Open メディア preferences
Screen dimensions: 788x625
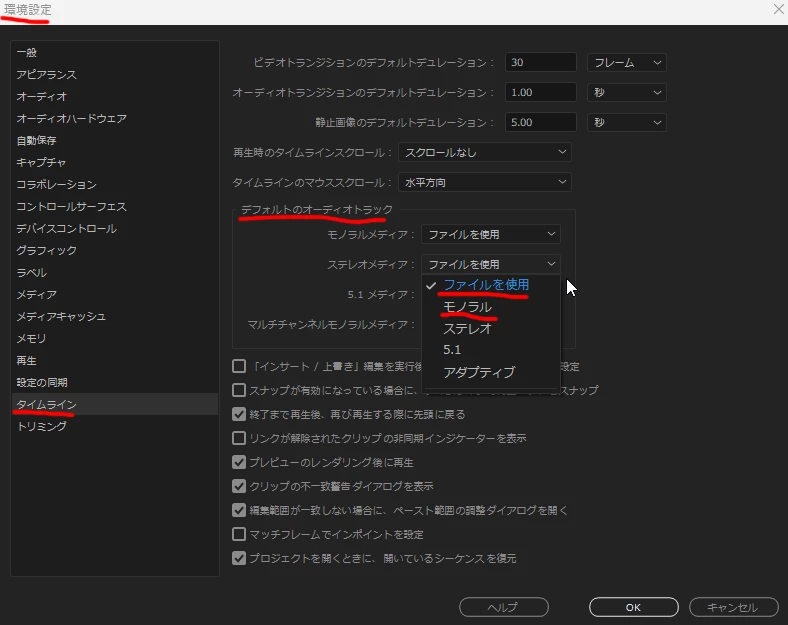tap(36, 294)
